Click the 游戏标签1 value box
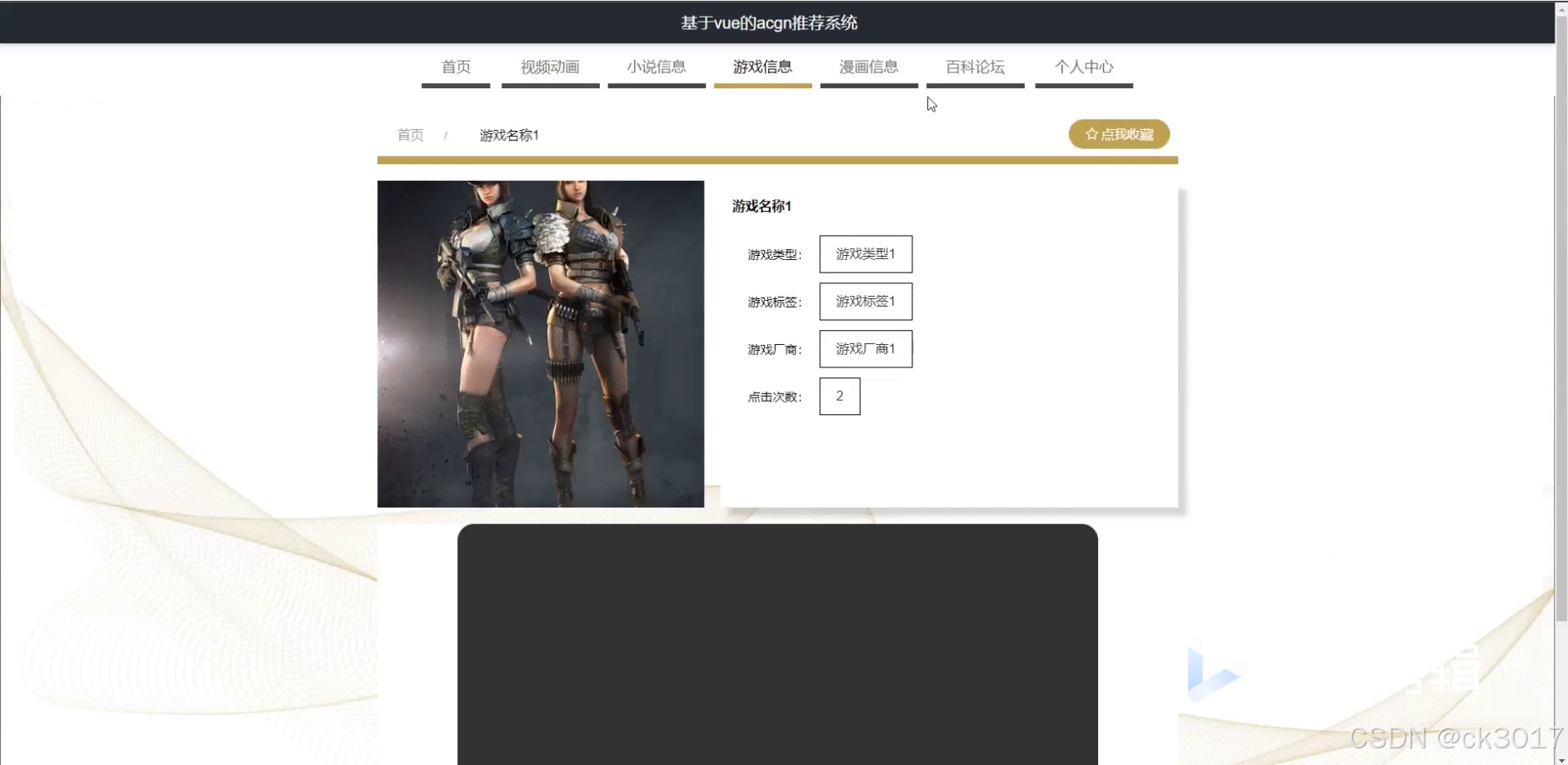 coord(866,302)
